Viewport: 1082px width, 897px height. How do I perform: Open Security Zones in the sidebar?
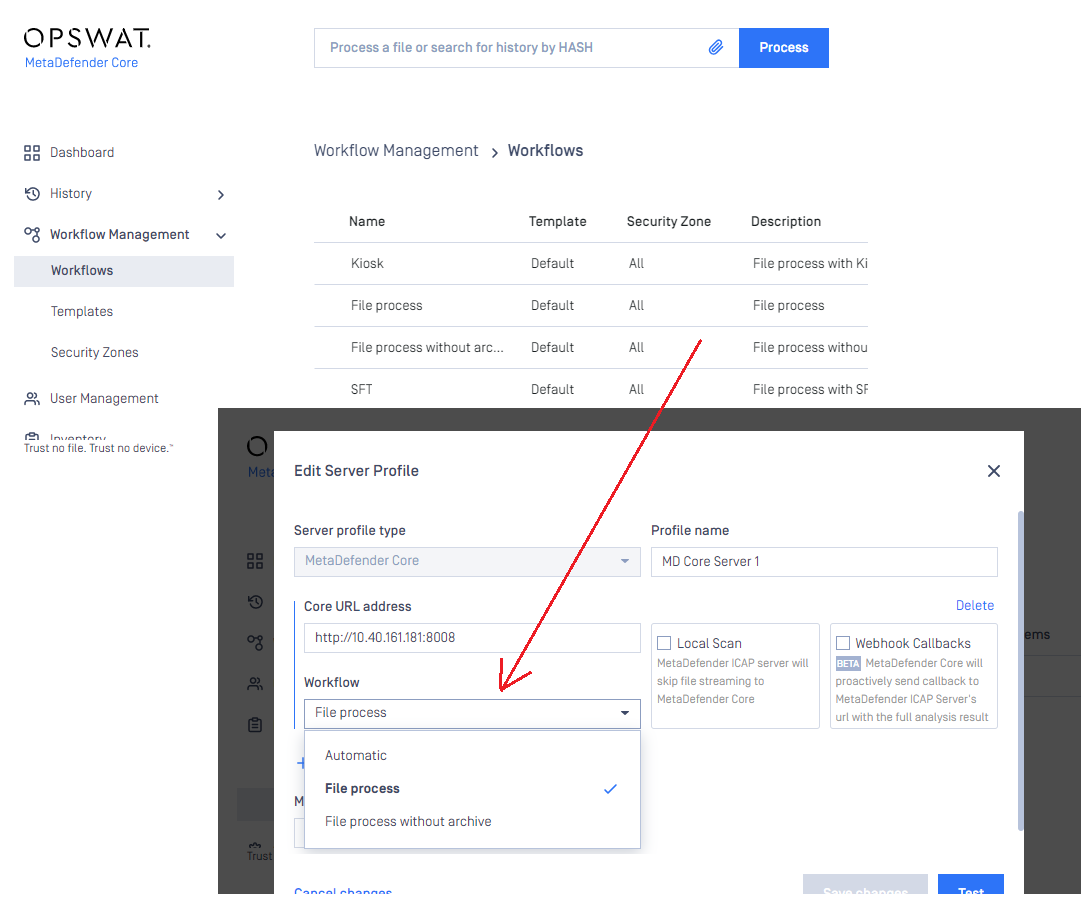pos(95,353)
